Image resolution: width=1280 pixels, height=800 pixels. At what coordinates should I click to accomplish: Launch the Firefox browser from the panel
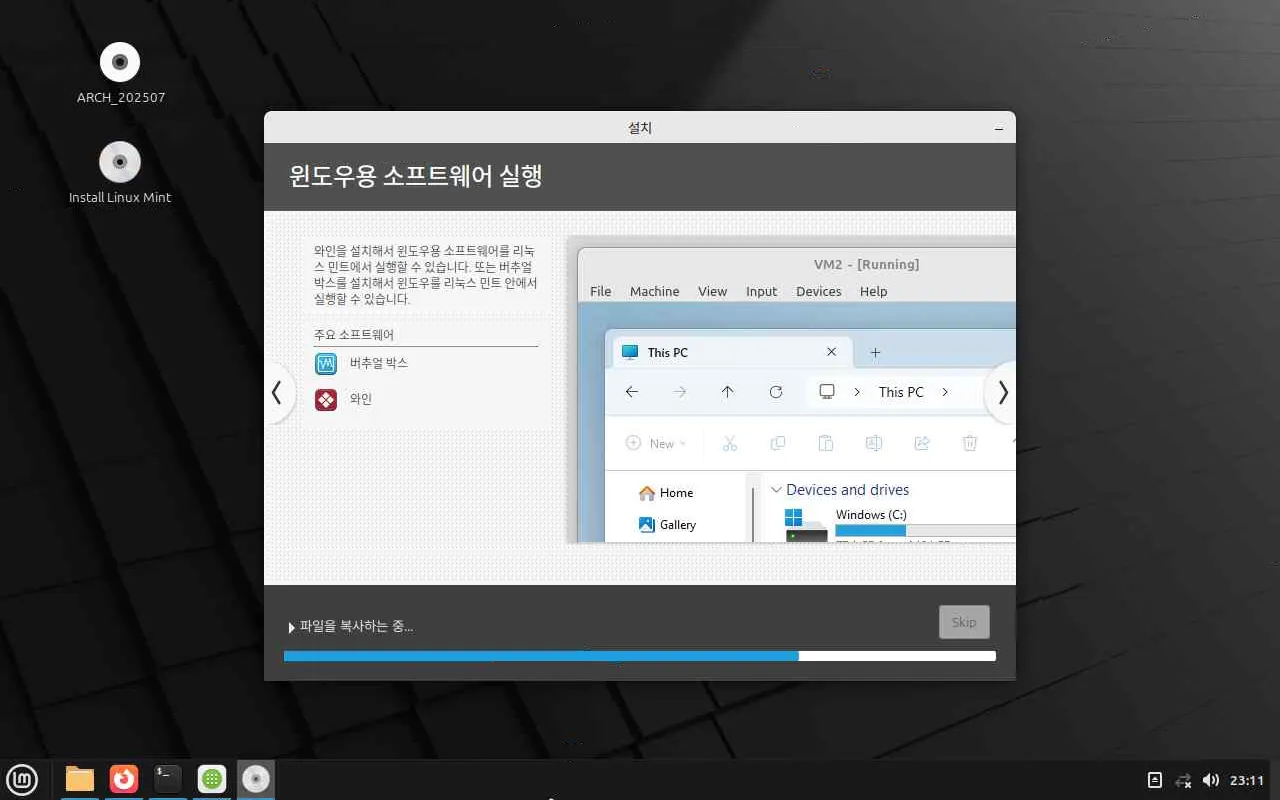tap(124, 779)
